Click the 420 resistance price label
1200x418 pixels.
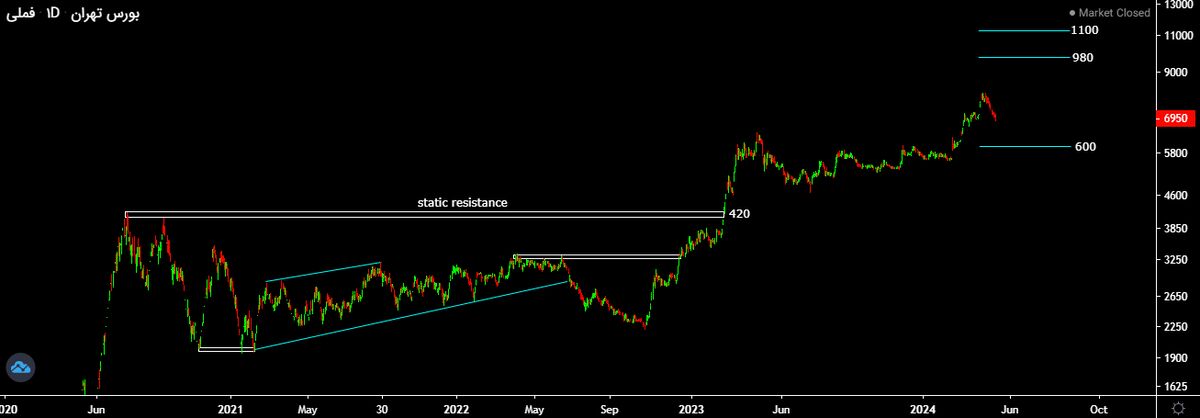pos(739,214)
